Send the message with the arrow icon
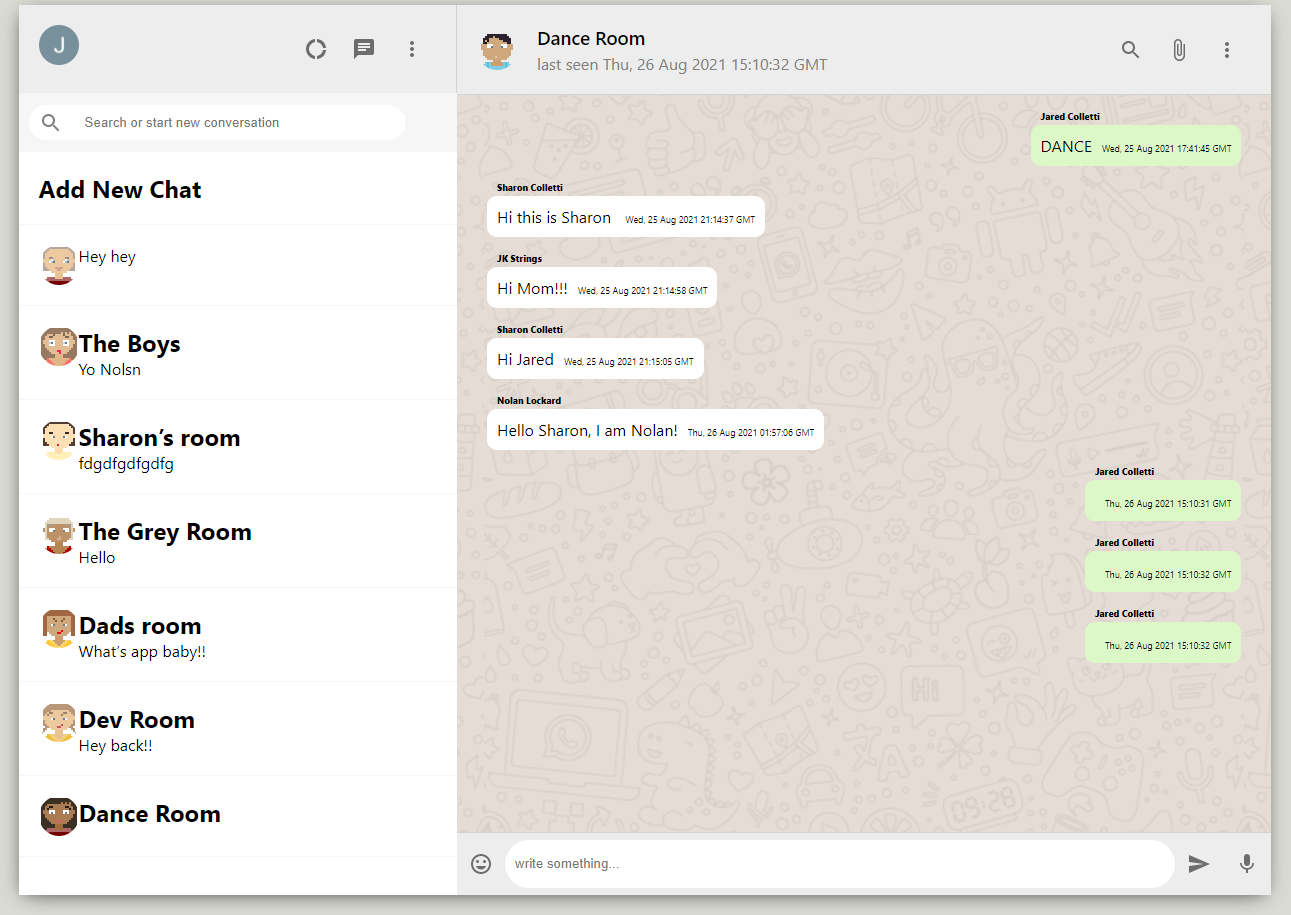This screenshot has height=915, width=1291. coord(1199,864)
